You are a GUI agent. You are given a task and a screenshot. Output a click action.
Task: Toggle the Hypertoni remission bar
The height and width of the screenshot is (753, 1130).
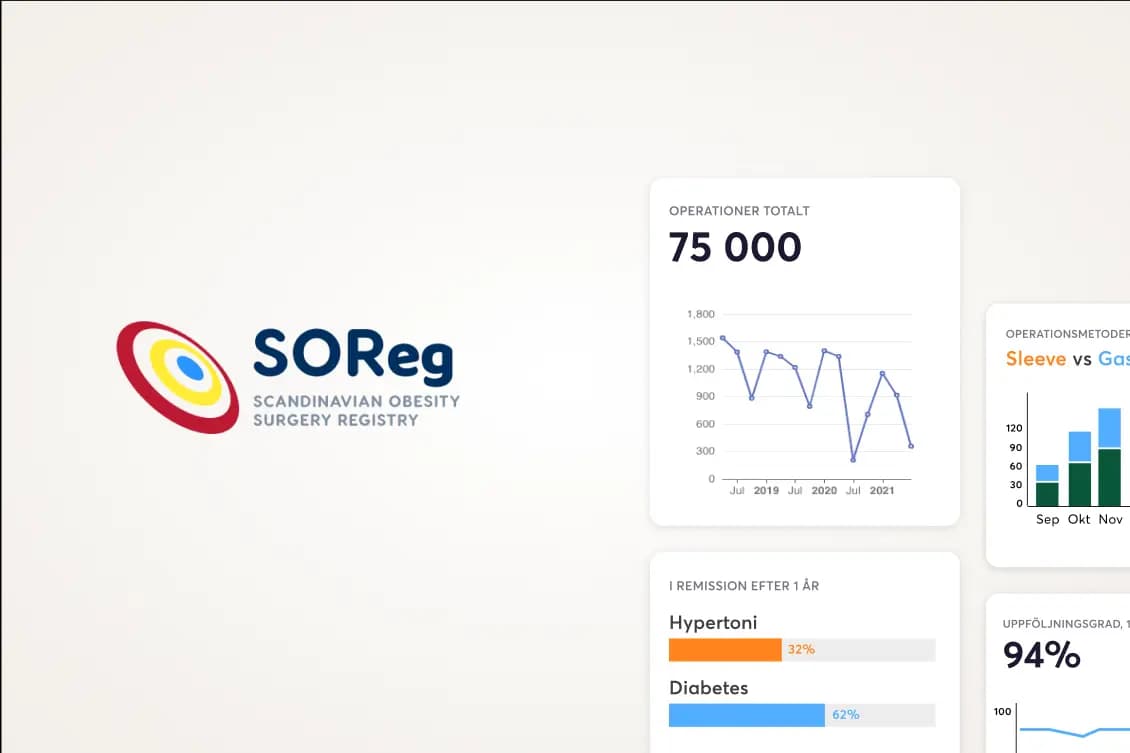click(725, 649)
